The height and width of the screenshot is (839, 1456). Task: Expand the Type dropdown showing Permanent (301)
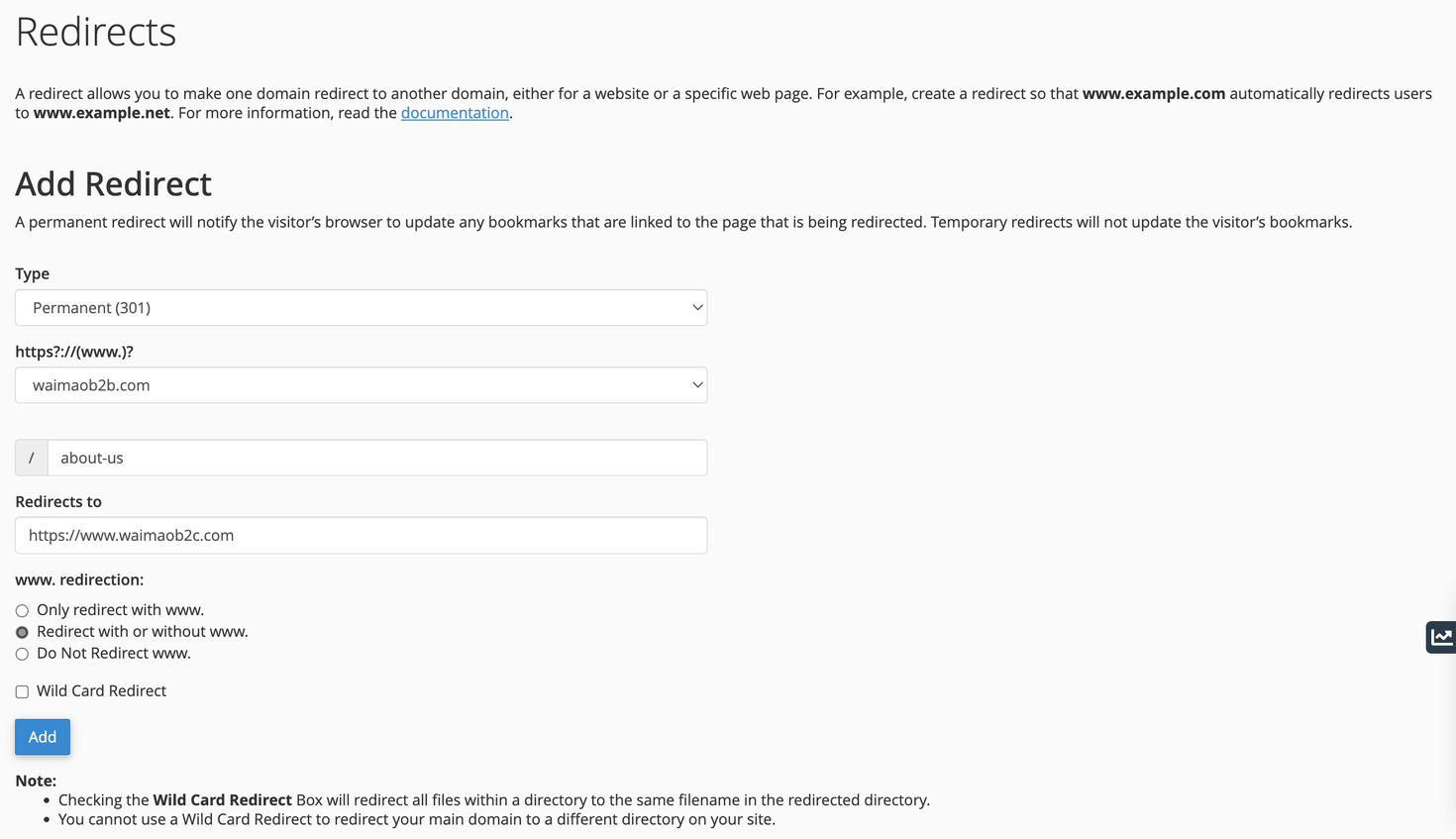(361, 308)
